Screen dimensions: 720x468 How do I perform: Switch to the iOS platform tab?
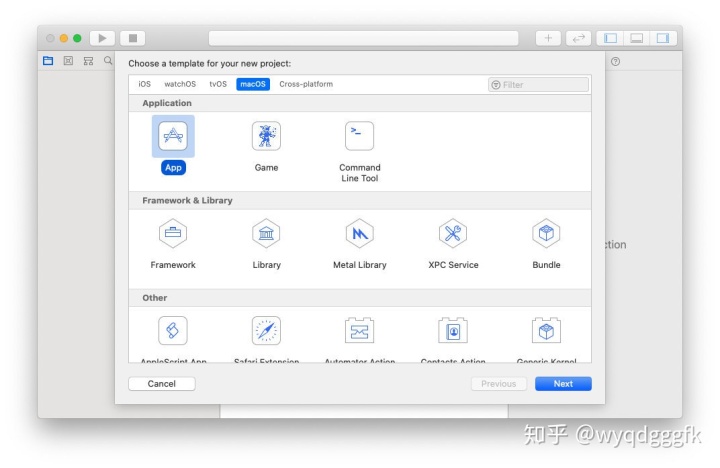tap(145, 84)
